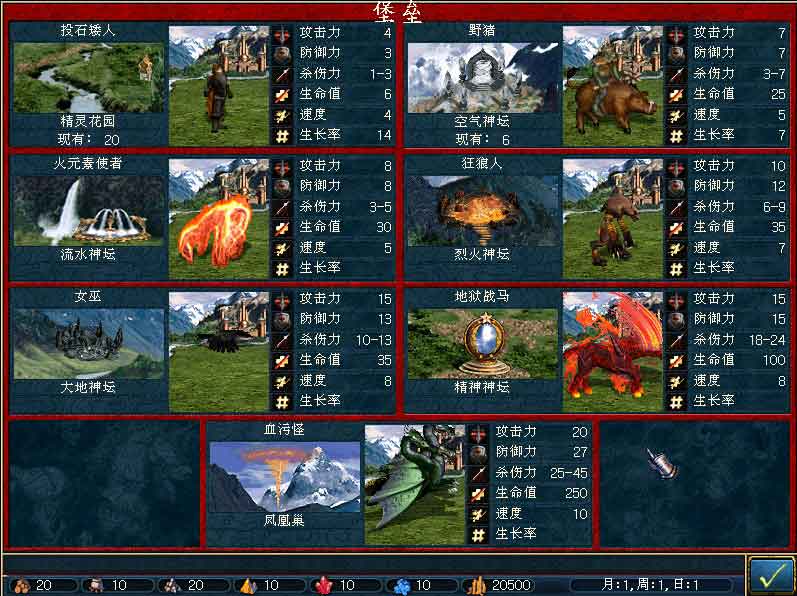The width and height of the screenshot is (797, 596).
Task: Click the speed icon in 血污怪 panel
Action: tap(478, 515)
